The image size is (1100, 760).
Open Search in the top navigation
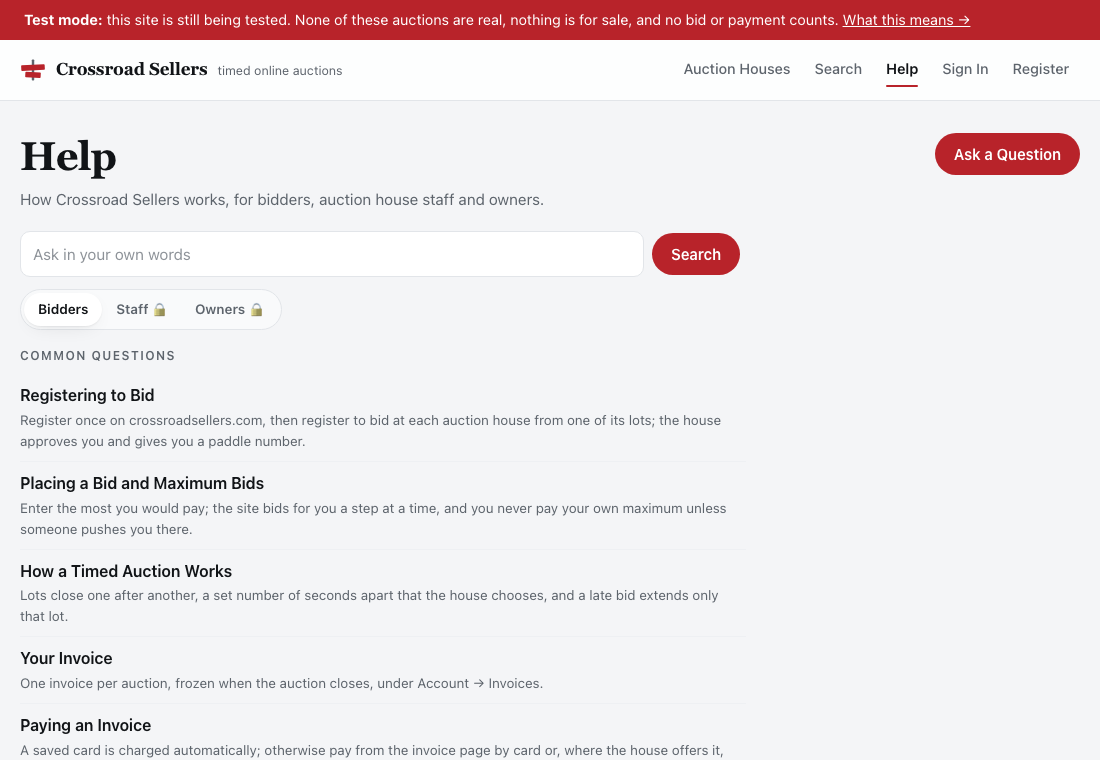click(838, 69)
